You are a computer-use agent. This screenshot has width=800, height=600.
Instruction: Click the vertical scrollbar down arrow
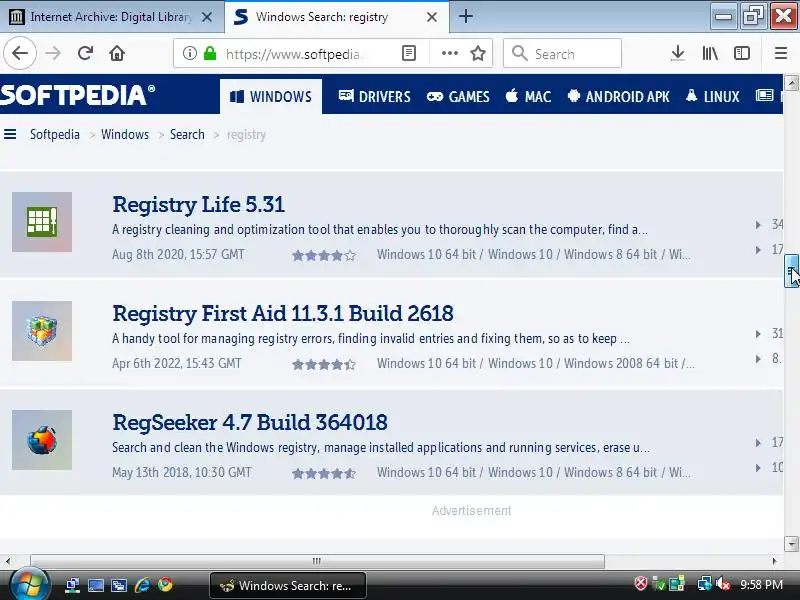tap(791, 543)
